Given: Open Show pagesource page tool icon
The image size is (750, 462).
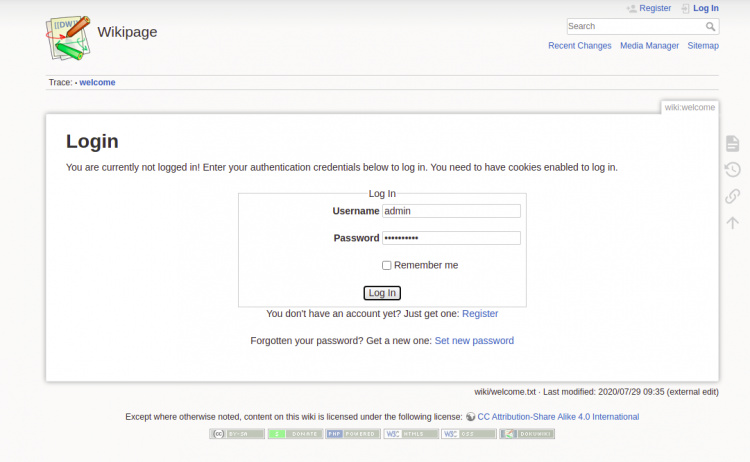Looking at the screenshot, I should coord(732,144).
